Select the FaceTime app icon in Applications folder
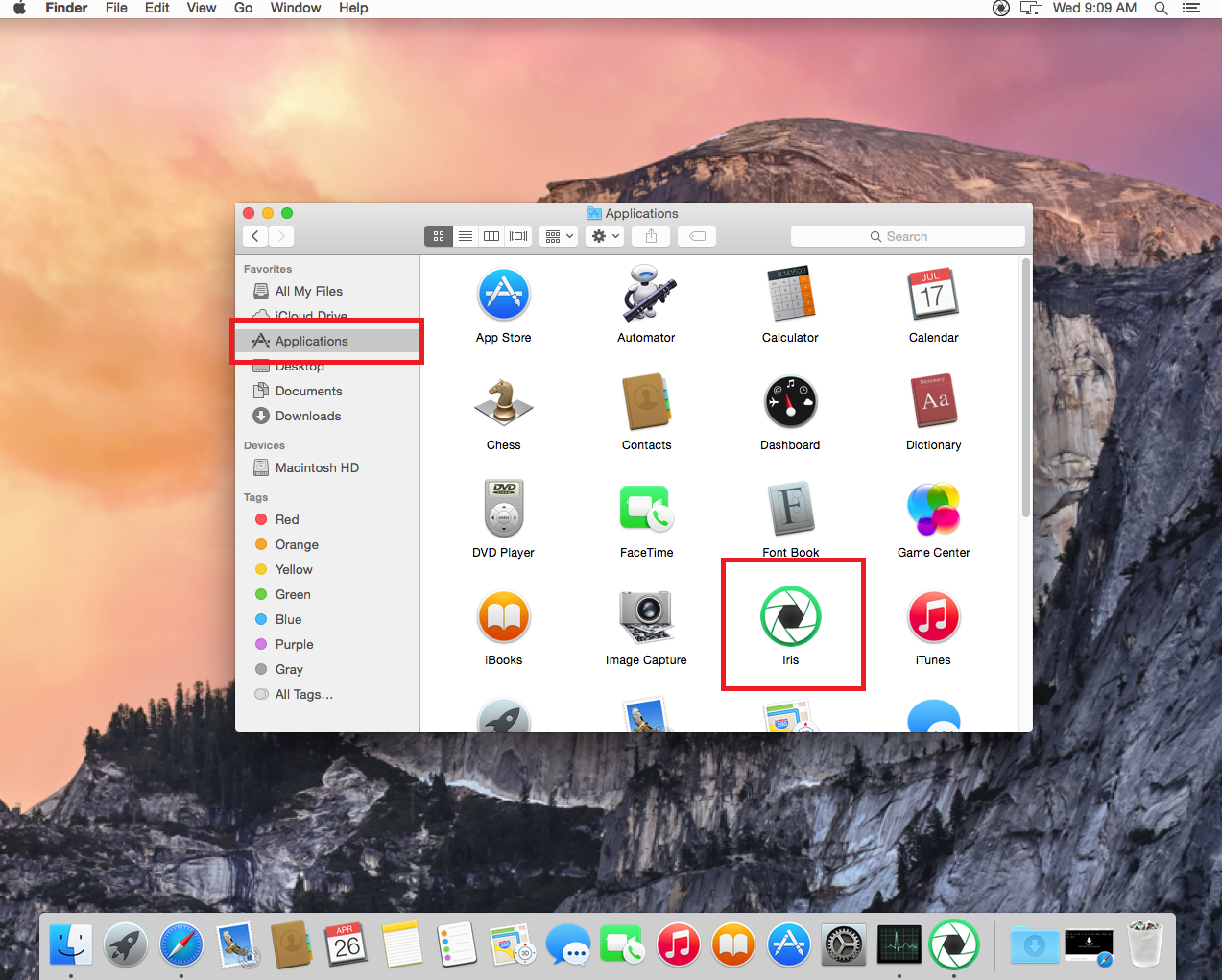This screenshot has width=1222, height=980. pos(647,509)
